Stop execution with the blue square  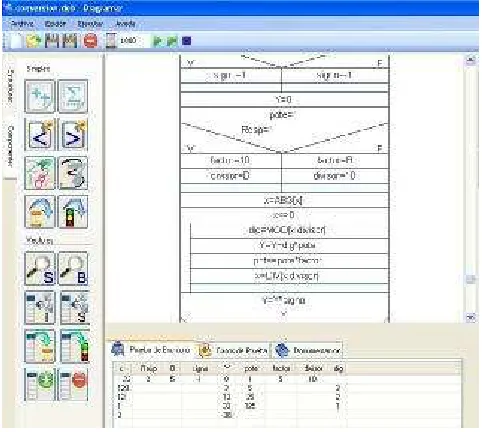pos(187,41)
